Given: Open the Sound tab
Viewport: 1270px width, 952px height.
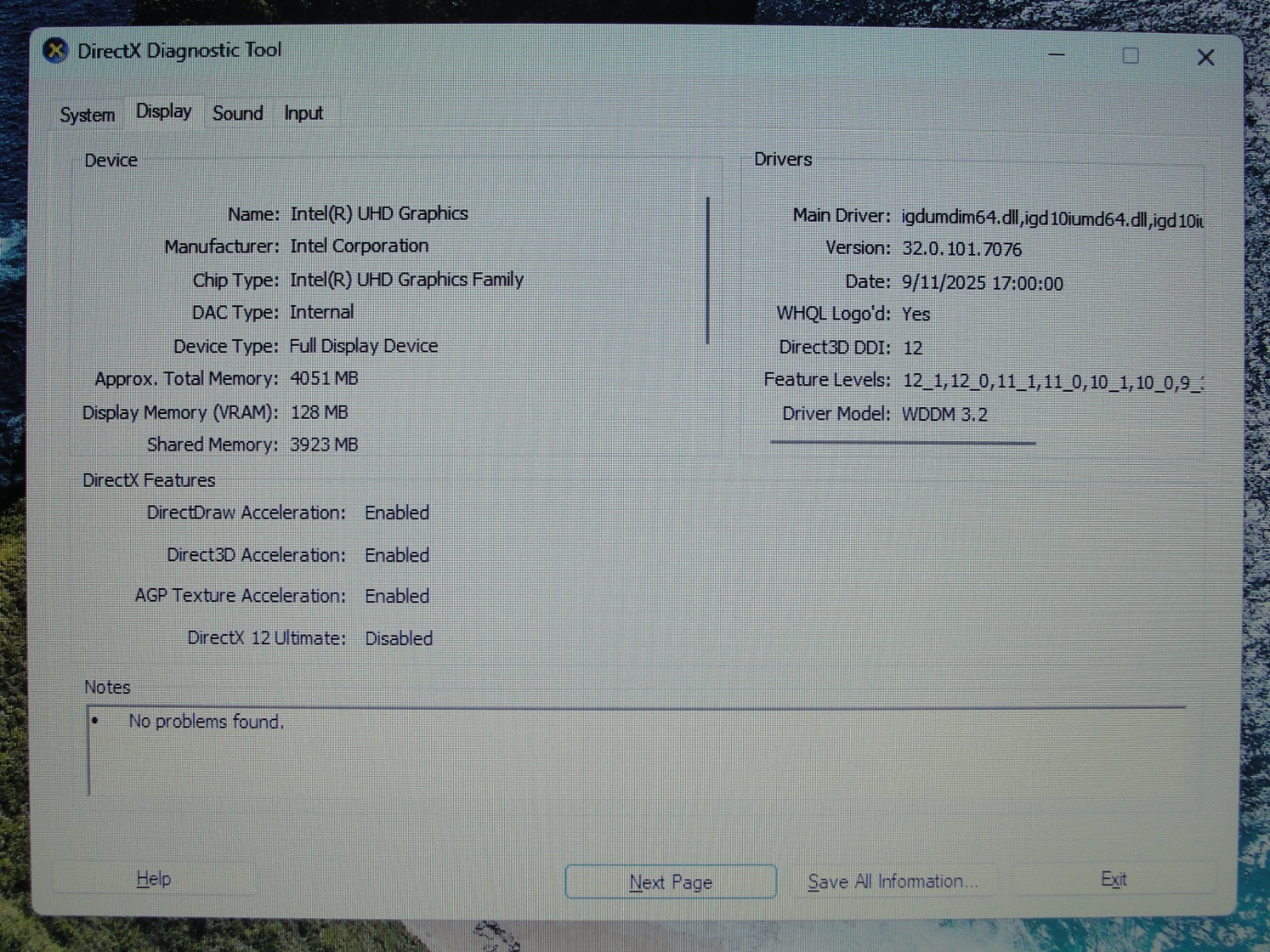Looking at the screenshot, I should (x=237, y=113).
